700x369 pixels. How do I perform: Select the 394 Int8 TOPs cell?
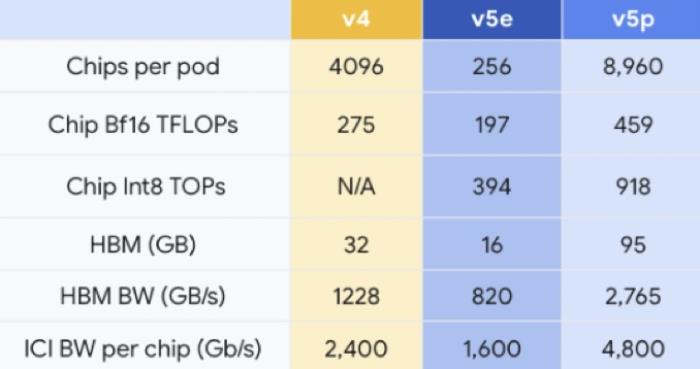[x=492, y=187]
